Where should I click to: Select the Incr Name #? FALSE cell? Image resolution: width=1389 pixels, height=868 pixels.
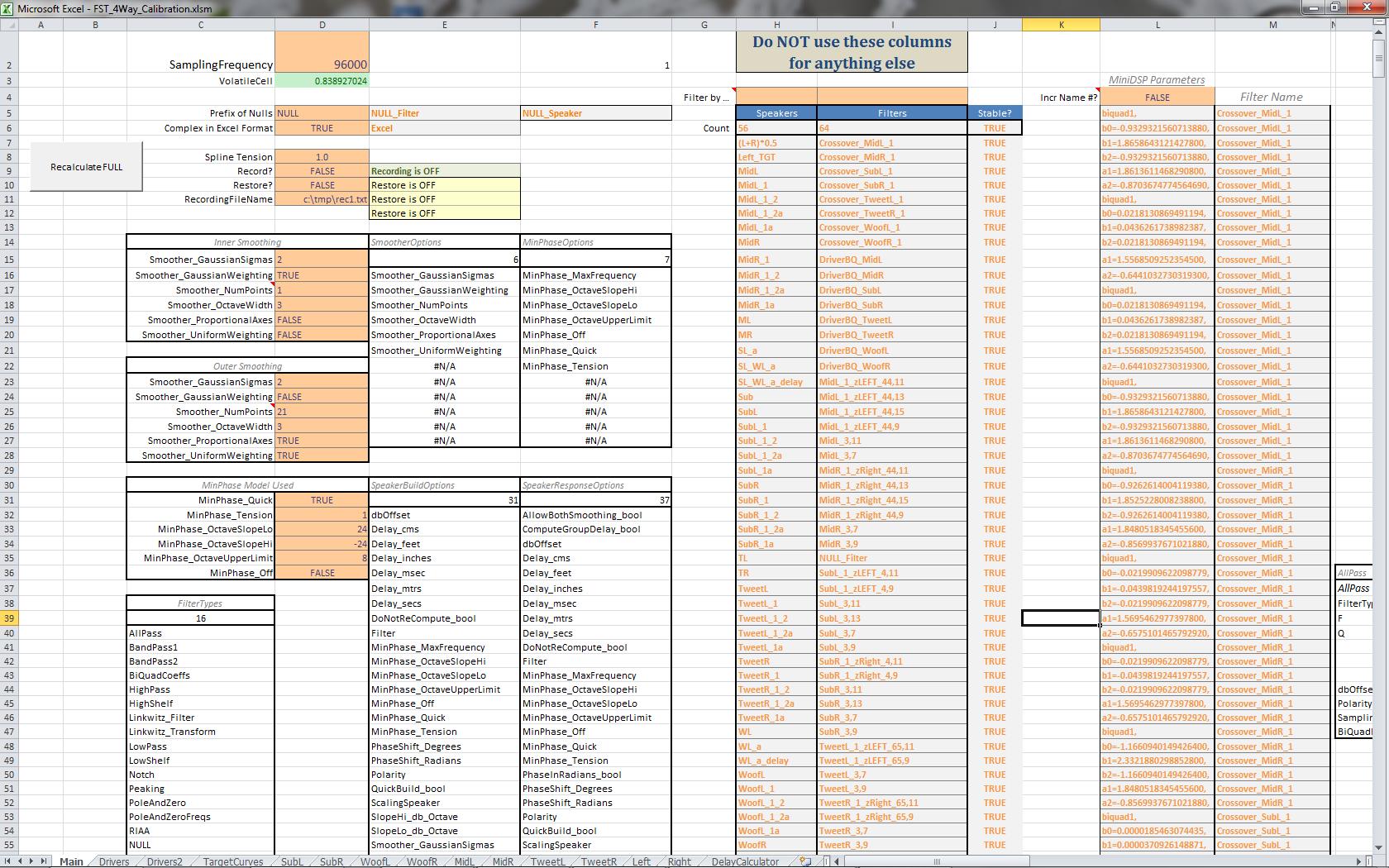(1157, 97)
